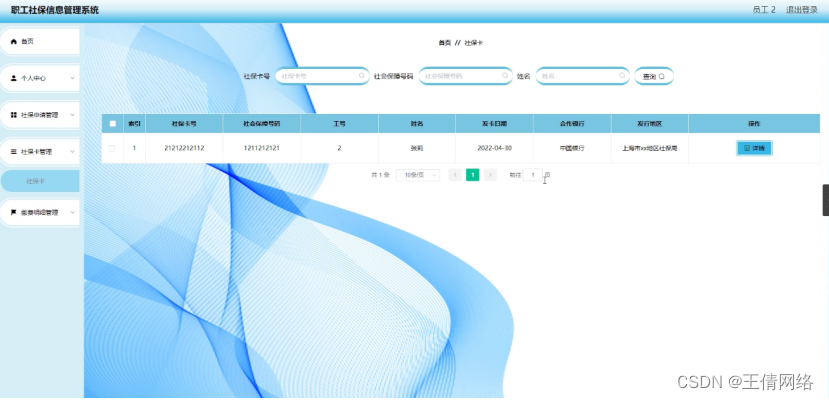Click the 首页 breadcrumb link

(x=445, y=43)
